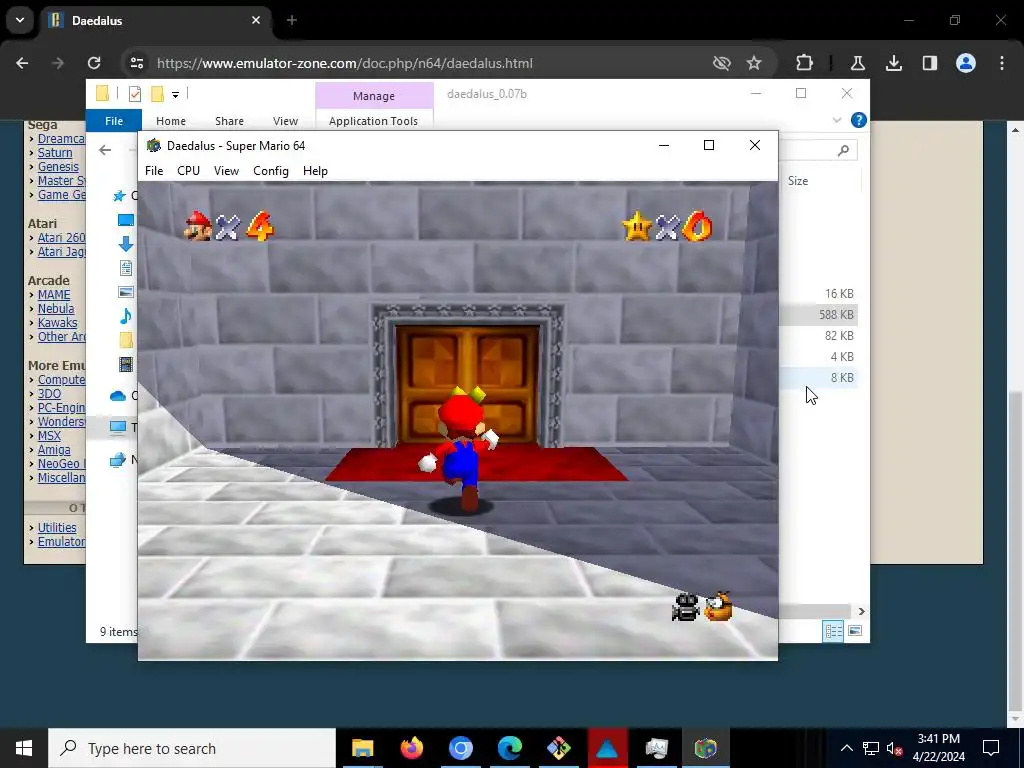This screenshot has width=1024, height=768.
Task: Open Documents icon in Explorer sidebar
Action: coord(125,268)
